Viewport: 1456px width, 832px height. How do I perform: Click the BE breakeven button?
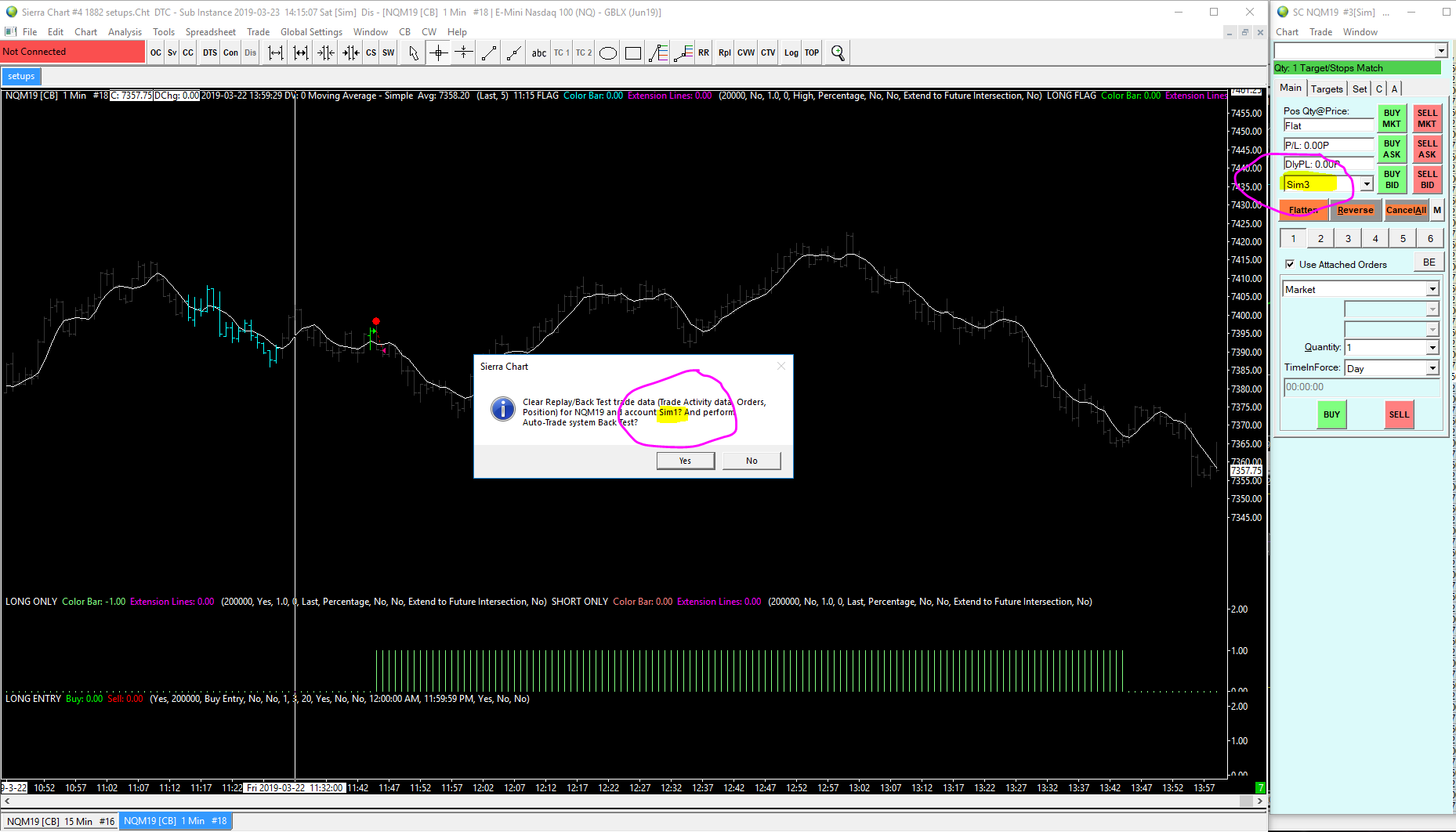click(1429, 262)
